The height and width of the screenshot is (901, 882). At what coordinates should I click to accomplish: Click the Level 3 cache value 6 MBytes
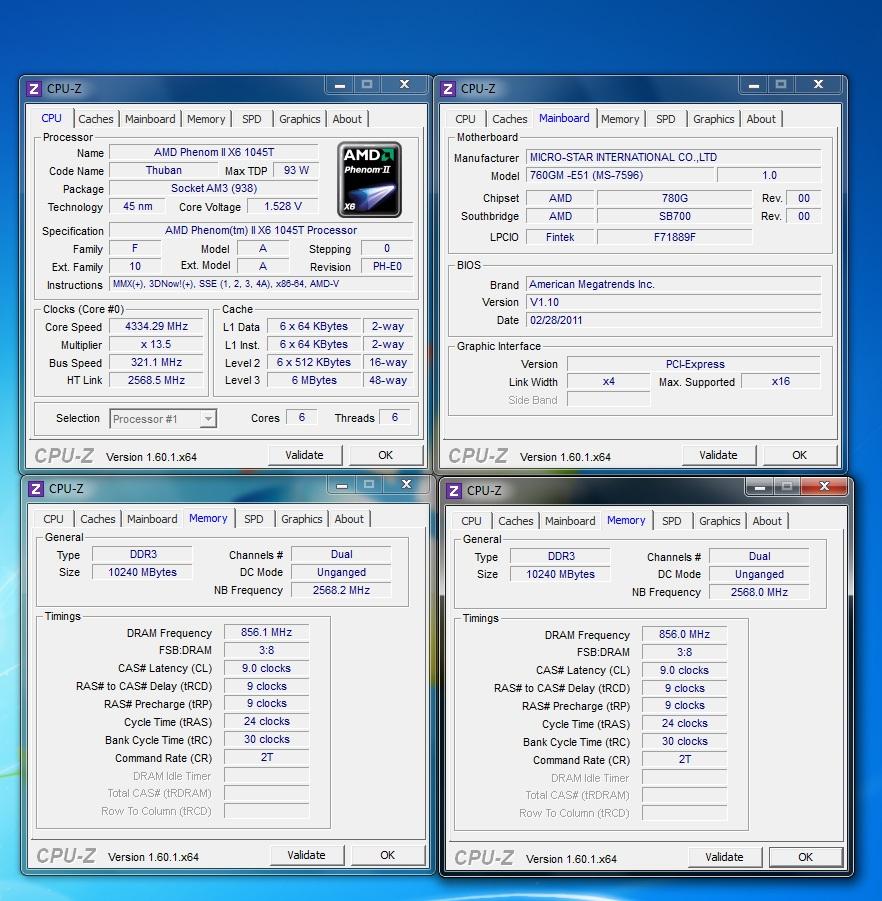pyautogui.click(x=314, y=380)
